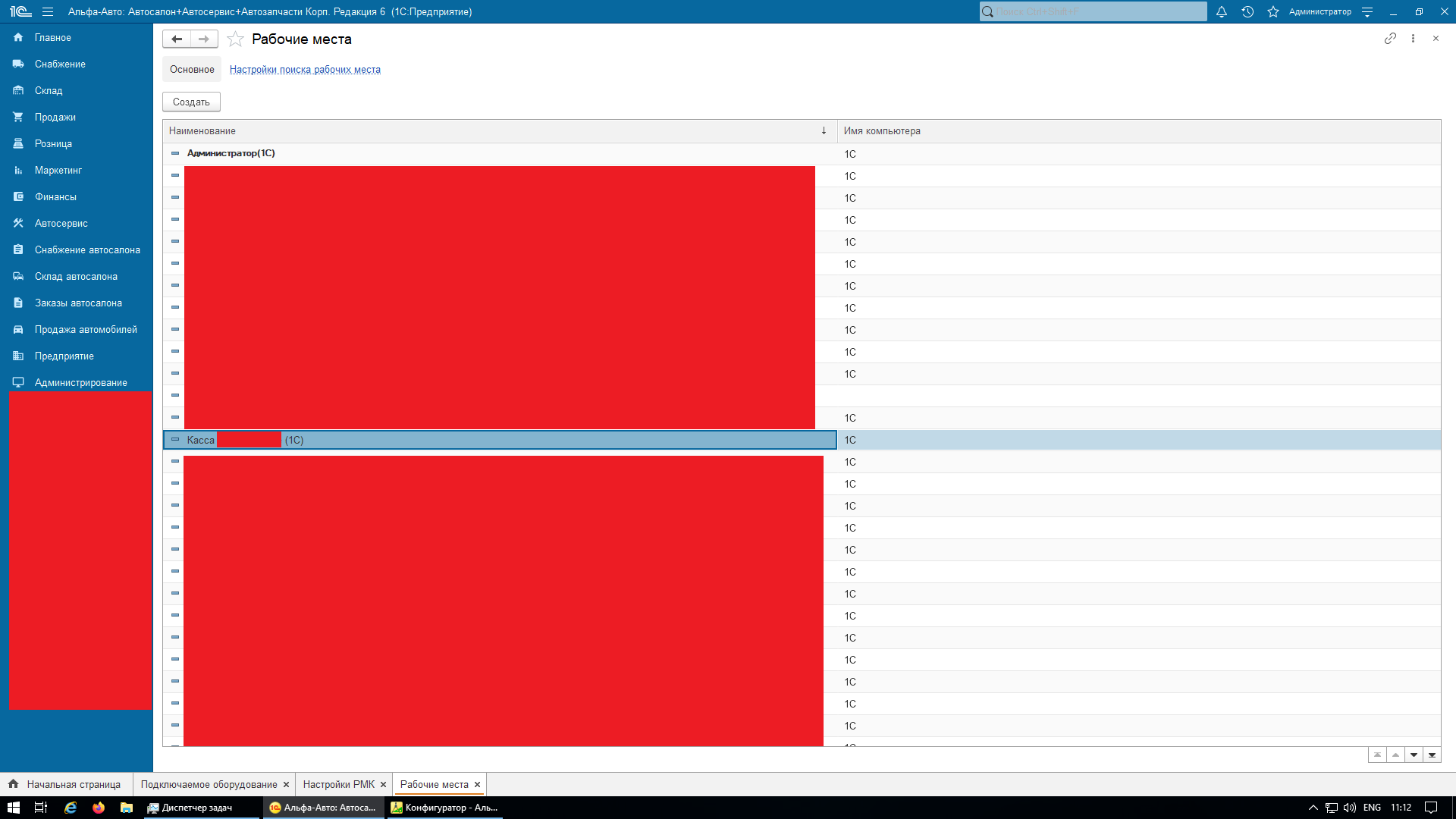Open Task View on taskbar

[41, 808]
